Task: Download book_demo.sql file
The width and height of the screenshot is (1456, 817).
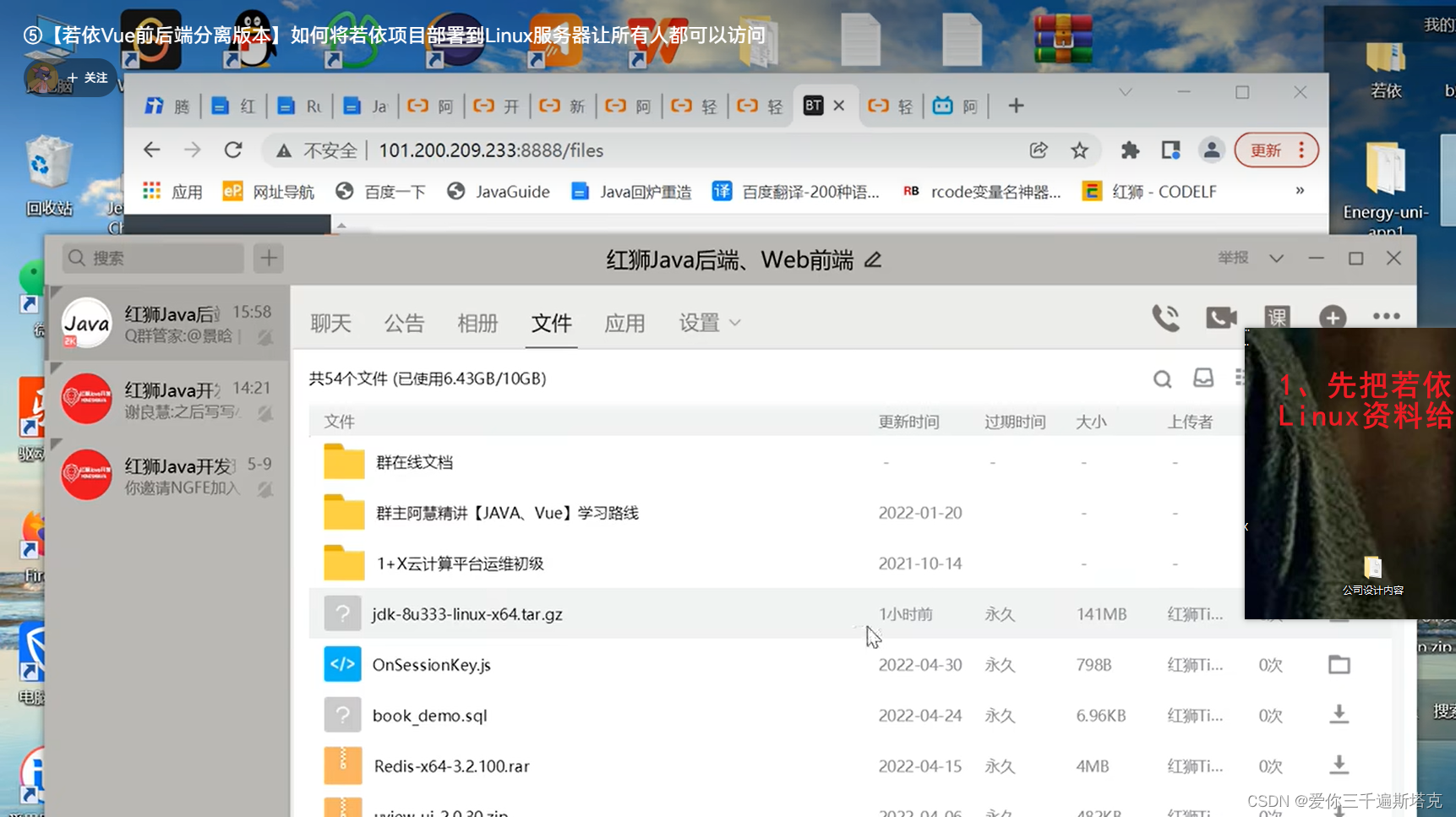Action: 1339,715
